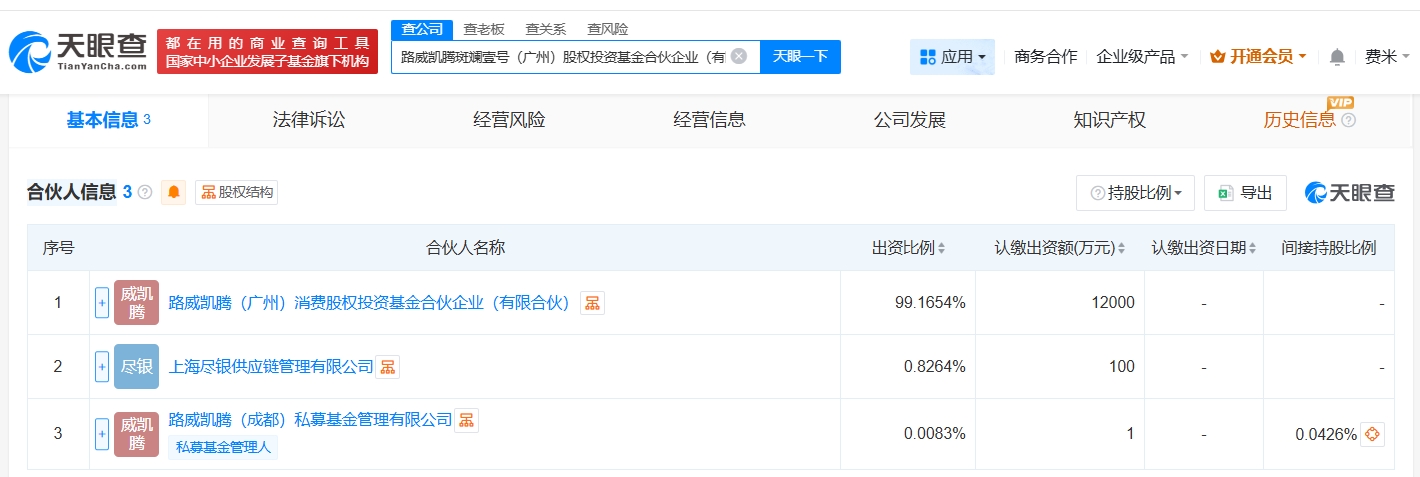Expand row 1 partner with plus button
Screen dimensions: 1420x477
coord(102,303)
